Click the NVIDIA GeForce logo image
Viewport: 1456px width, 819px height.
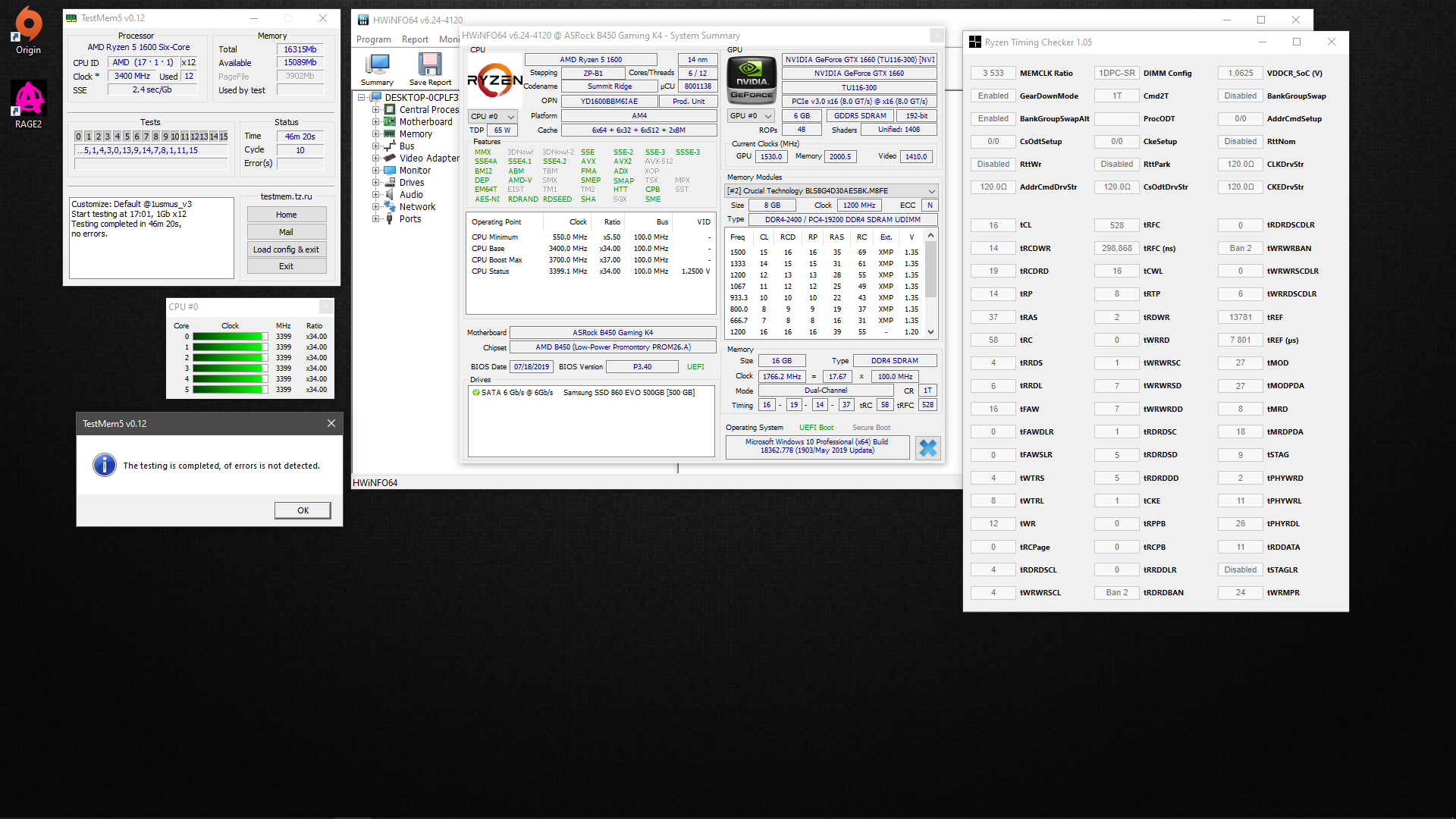coord(752,80)
